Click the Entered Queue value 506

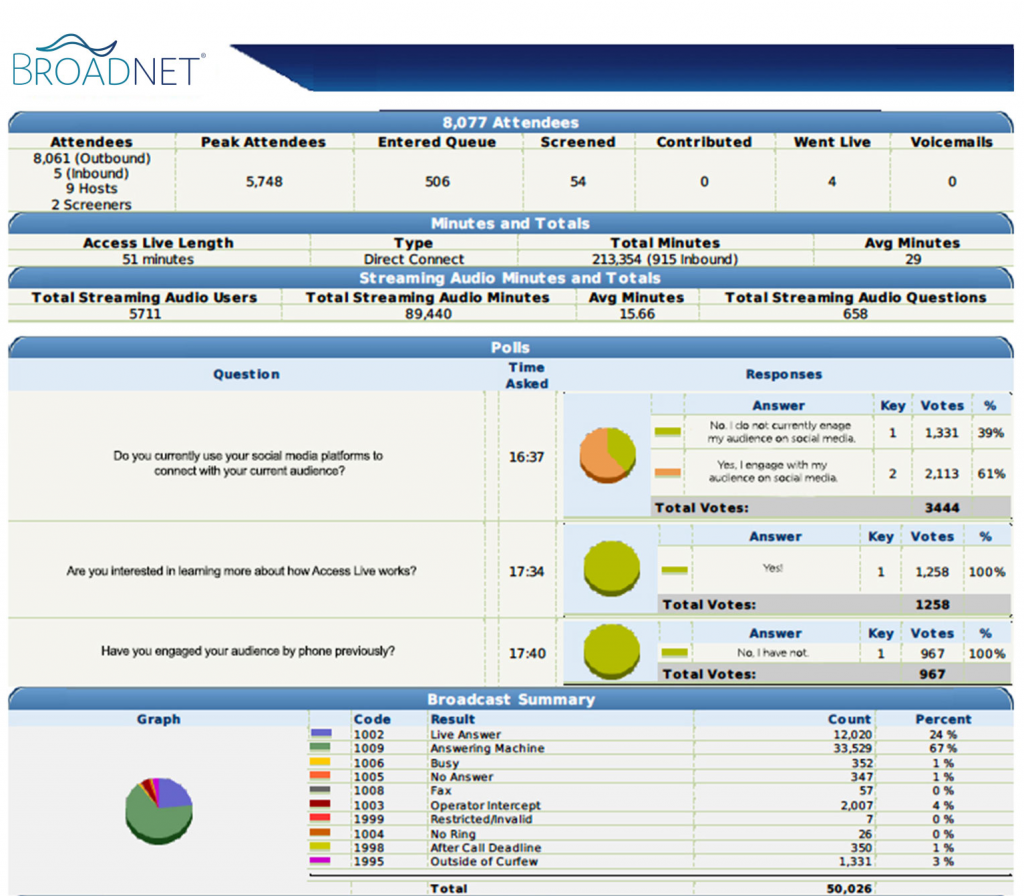437,181
